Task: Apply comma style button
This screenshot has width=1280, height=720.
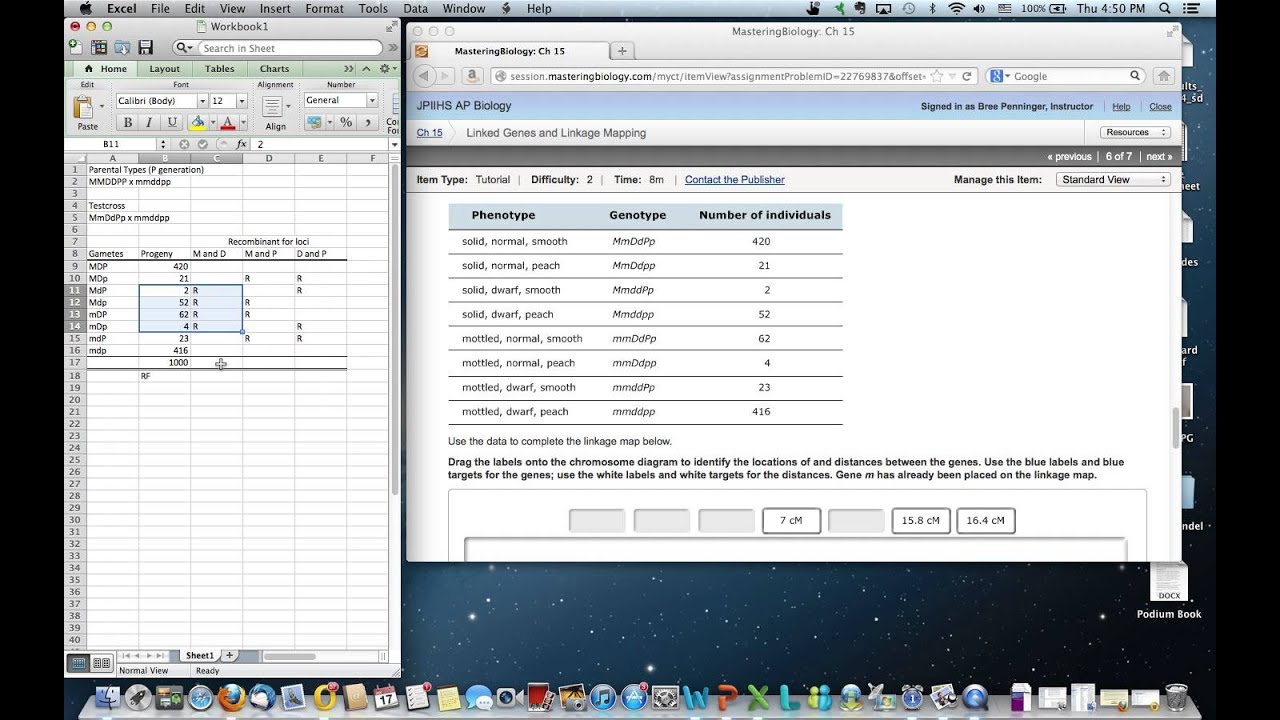Action: tap(366, 123)
